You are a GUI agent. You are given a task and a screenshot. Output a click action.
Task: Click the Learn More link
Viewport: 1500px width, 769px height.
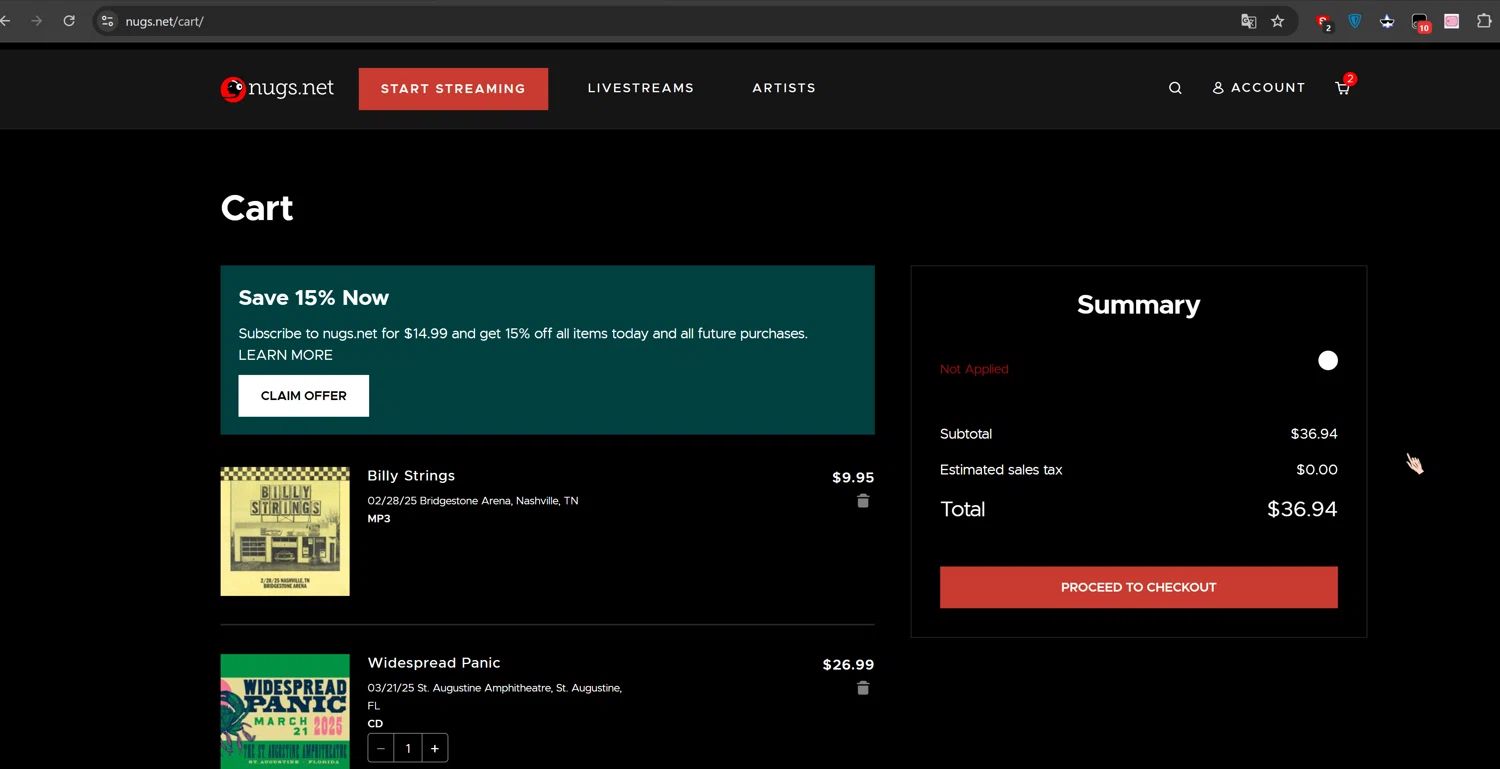coord(285,355)
